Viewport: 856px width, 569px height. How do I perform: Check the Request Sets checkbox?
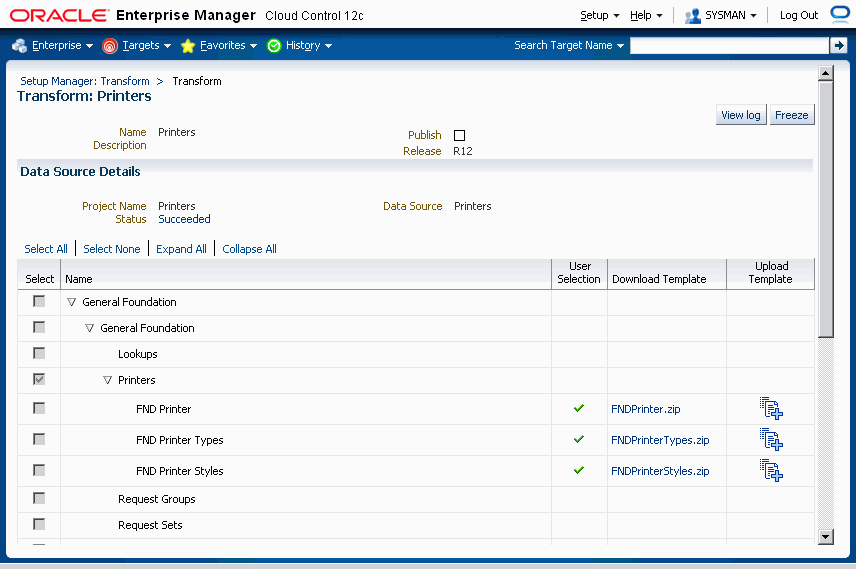[x=39, y=524]
